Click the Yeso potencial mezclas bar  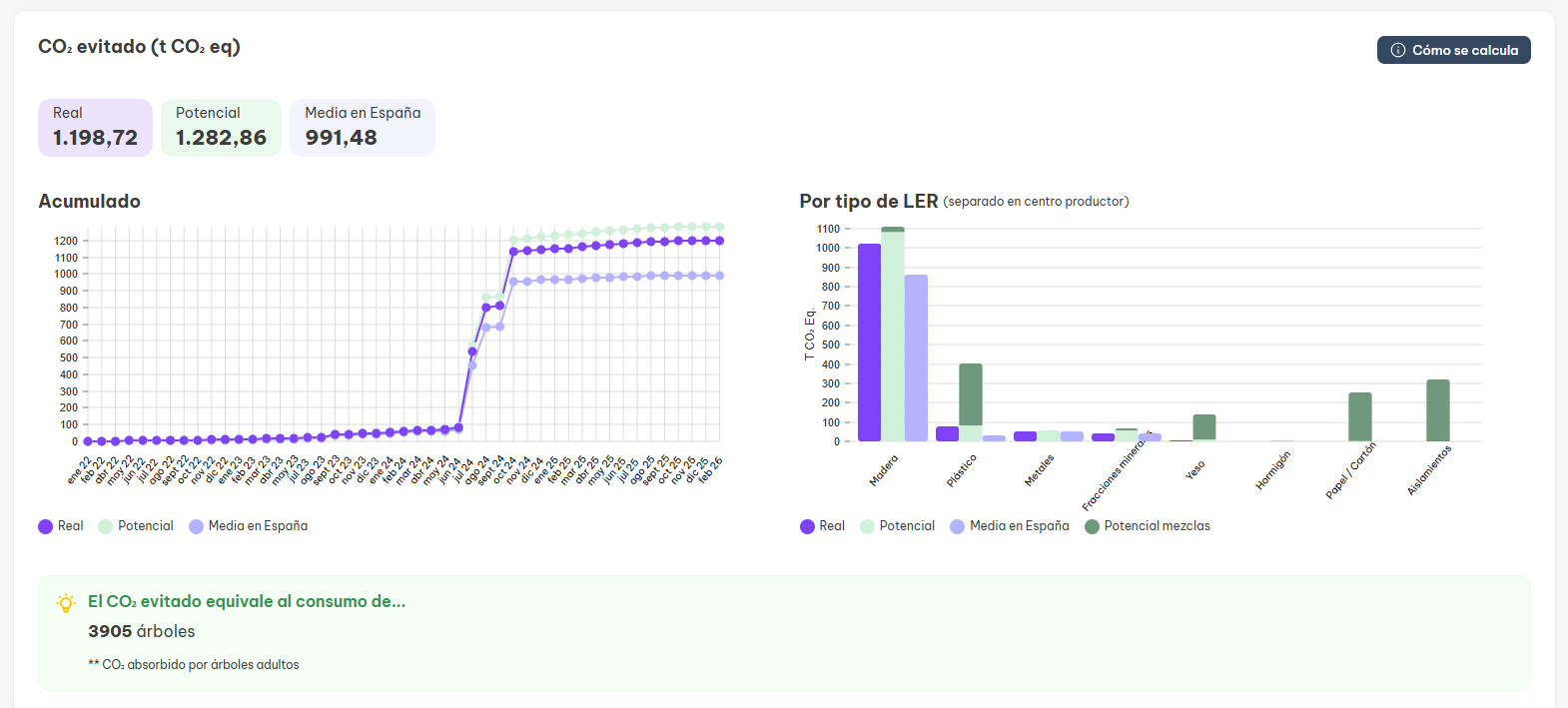pyautogui.click(x=1203, y=427)
